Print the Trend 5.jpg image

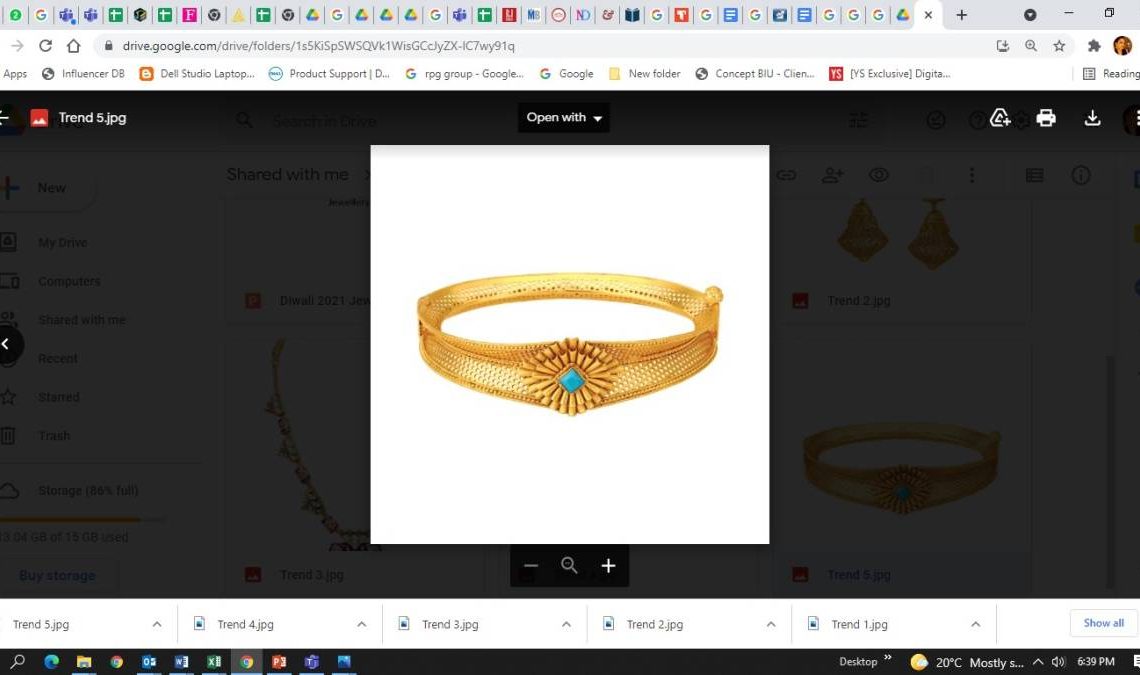[x=1045, y=118]
